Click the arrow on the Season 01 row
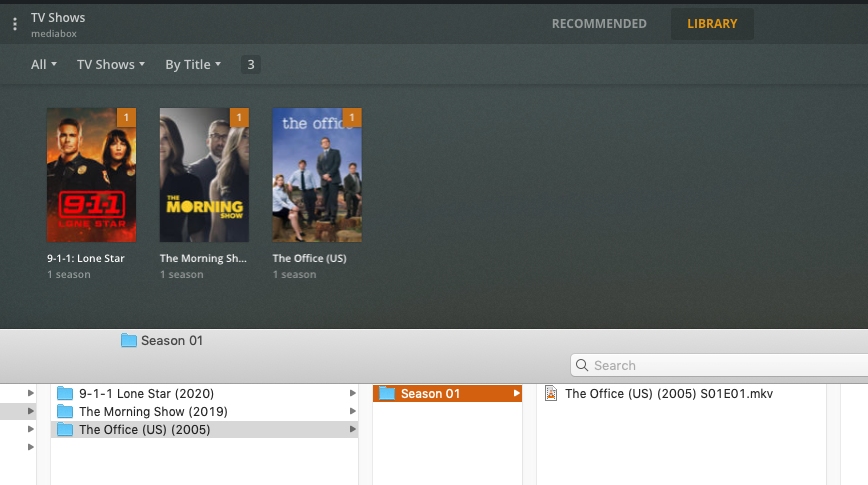This screenshot has height=485, width=868. pyautogui.click(x=516, y=393)
